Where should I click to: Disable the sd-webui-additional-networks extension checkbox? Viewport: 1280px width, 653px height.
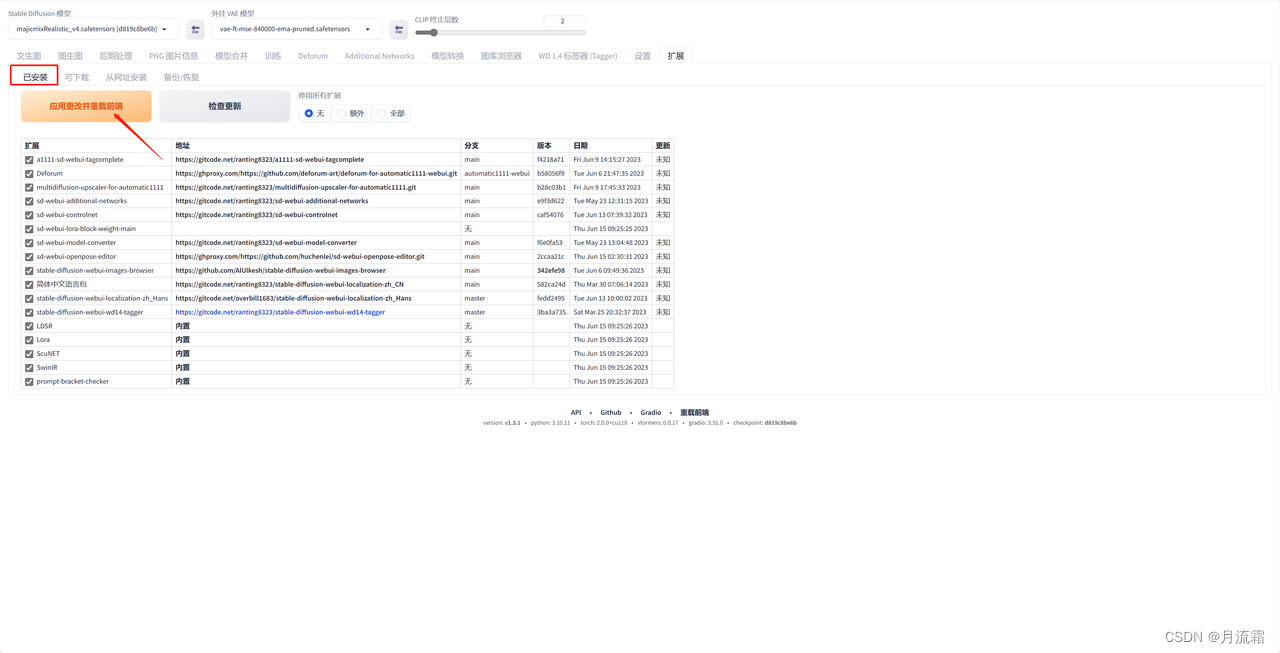(x=29, y=201)
